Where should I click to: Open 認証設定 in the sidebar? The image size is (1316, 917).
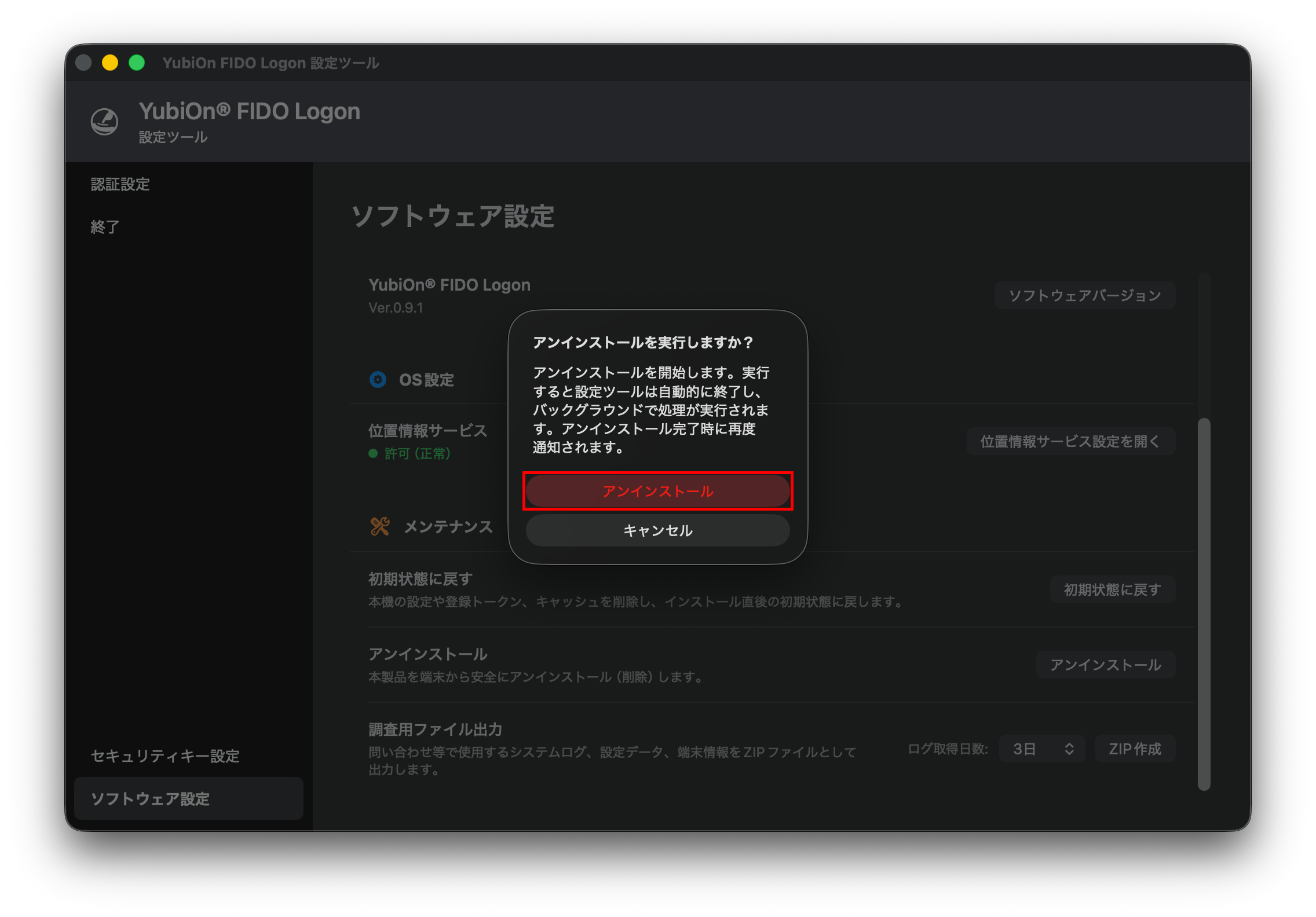point(120,184)
